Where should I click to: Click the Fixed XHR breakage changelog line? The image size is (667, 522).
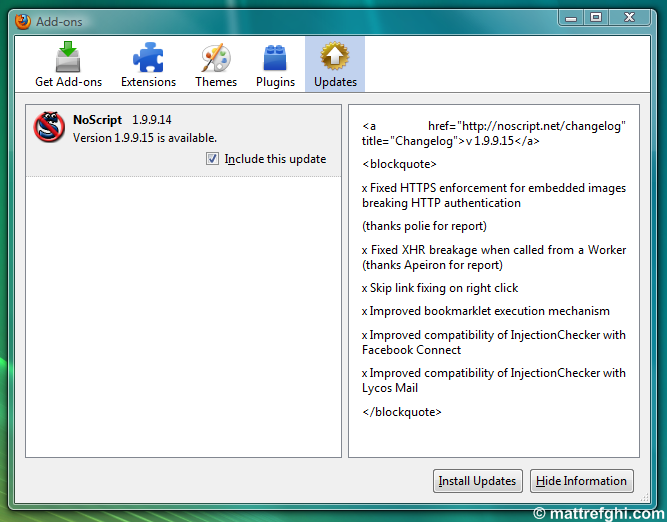(494, 257)
